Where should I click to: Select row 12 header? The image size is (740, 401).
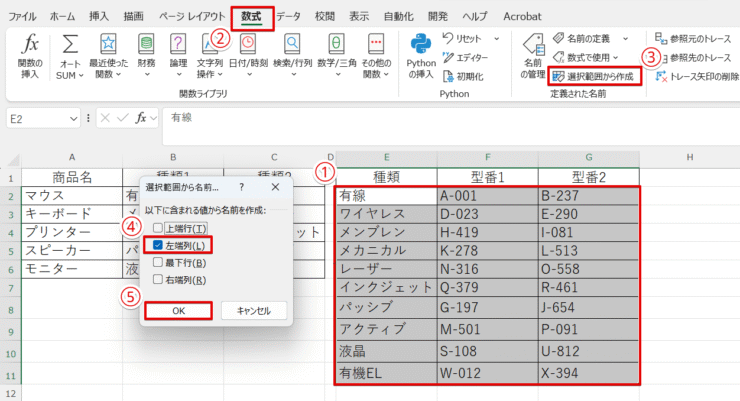pos(10,393)
